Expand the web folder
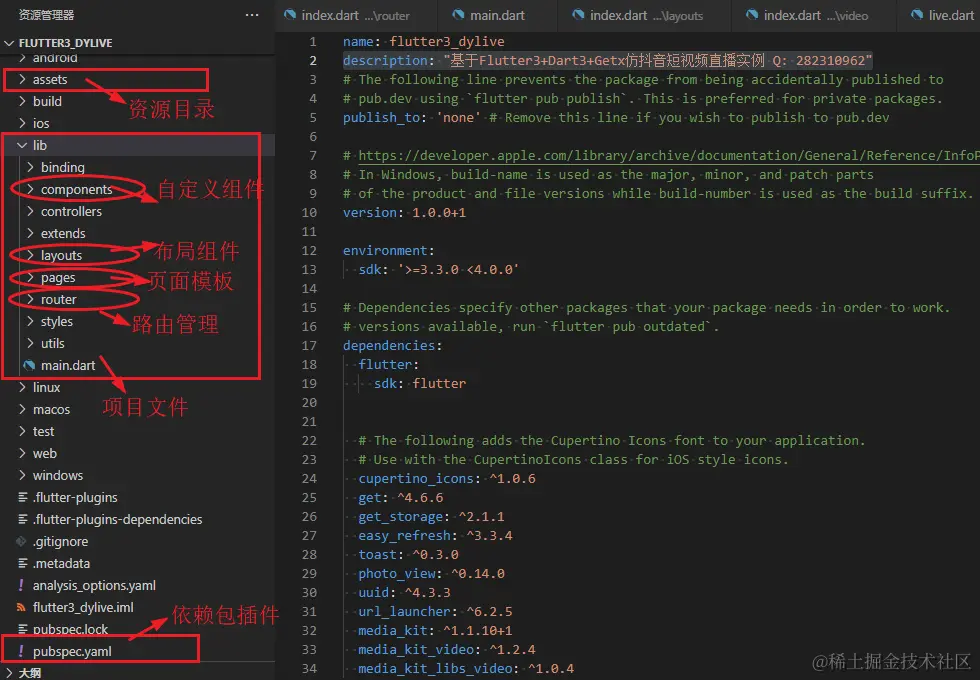The image size is (980, 680). [x=22, y=453]
